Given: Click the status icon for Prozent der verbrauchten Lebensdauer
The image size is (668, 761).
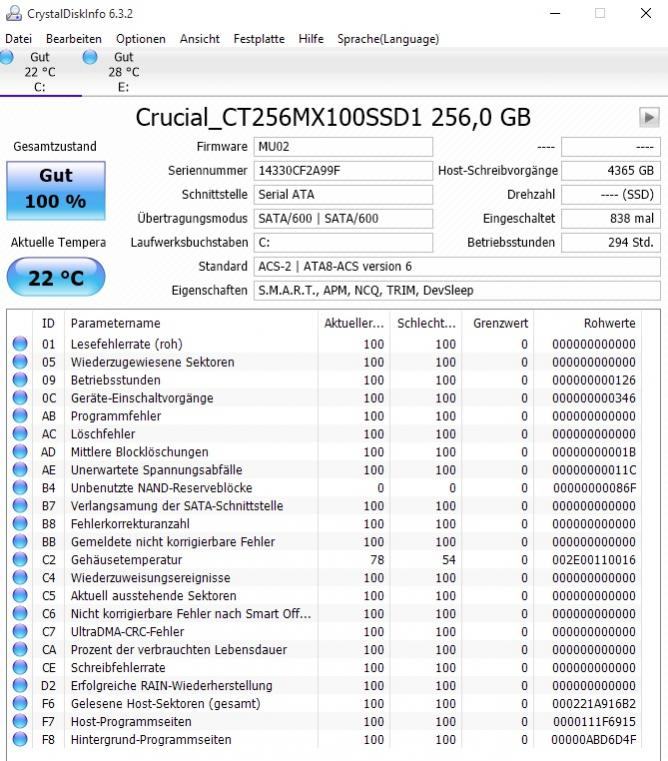Looking at the screenshot, I should click(x=20, y=649).
